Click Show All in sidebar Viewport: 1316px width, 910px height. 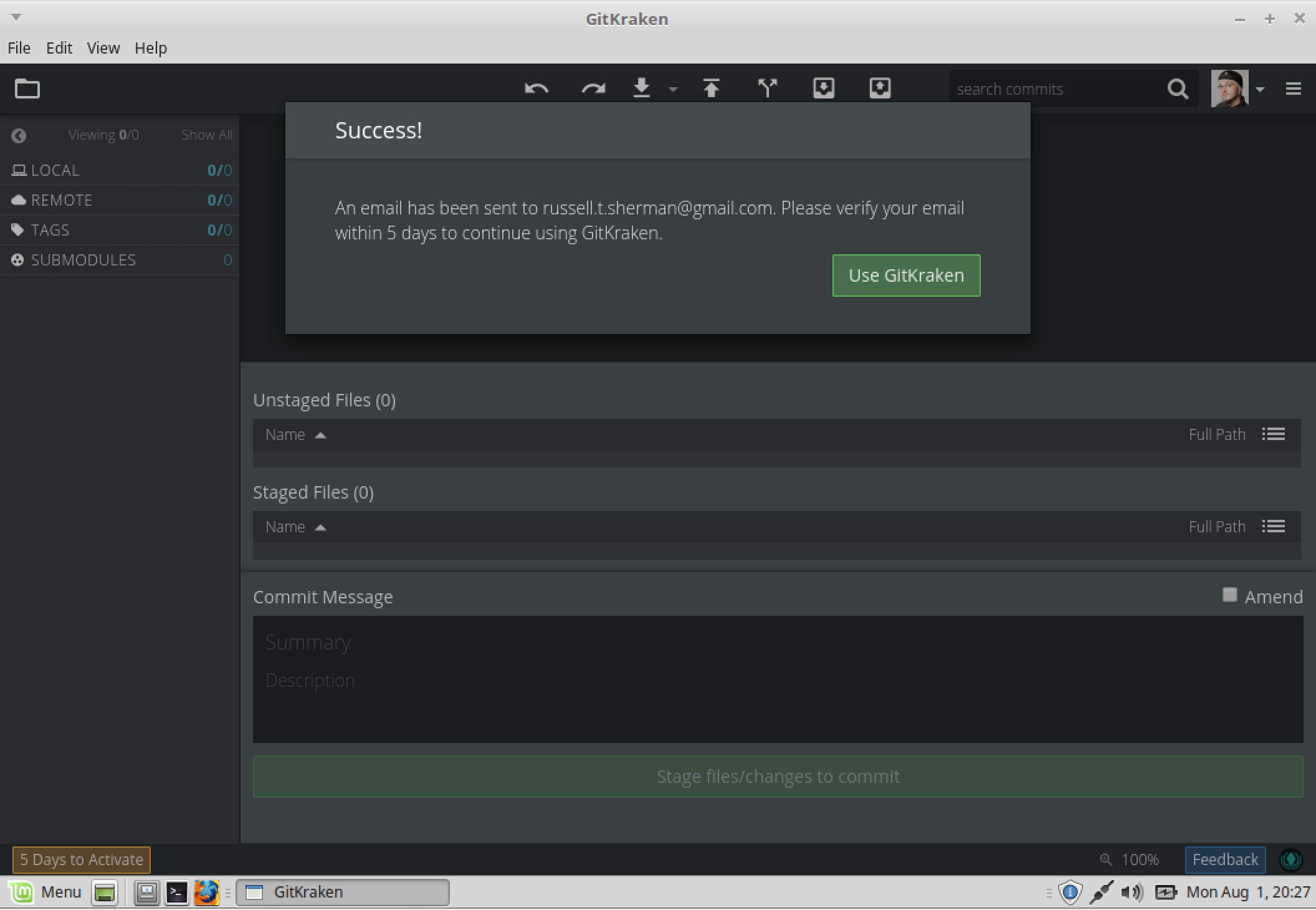click(206, 135)
